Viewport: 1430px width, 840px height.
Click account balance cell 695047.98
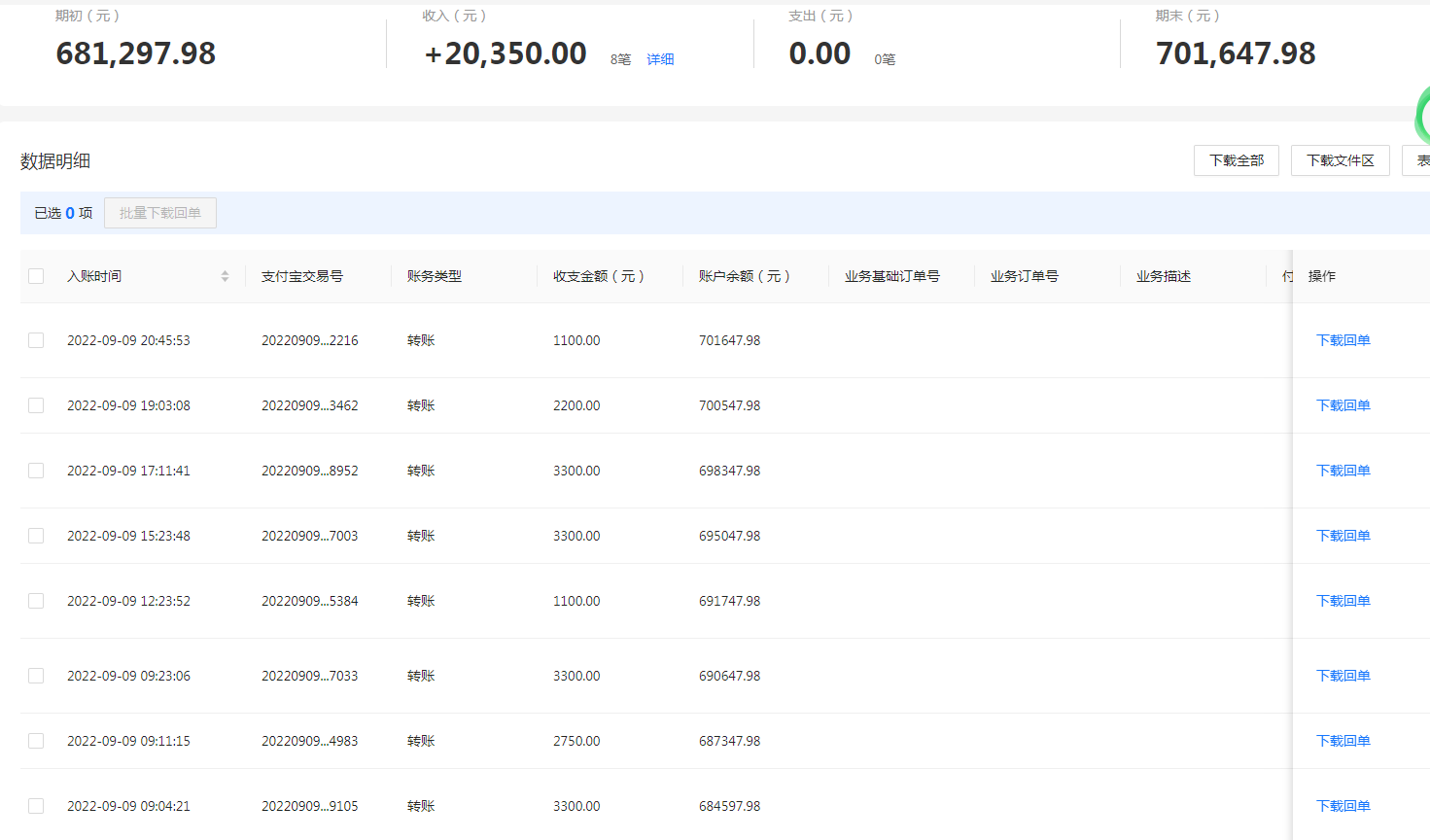click(x=730, y=536)
